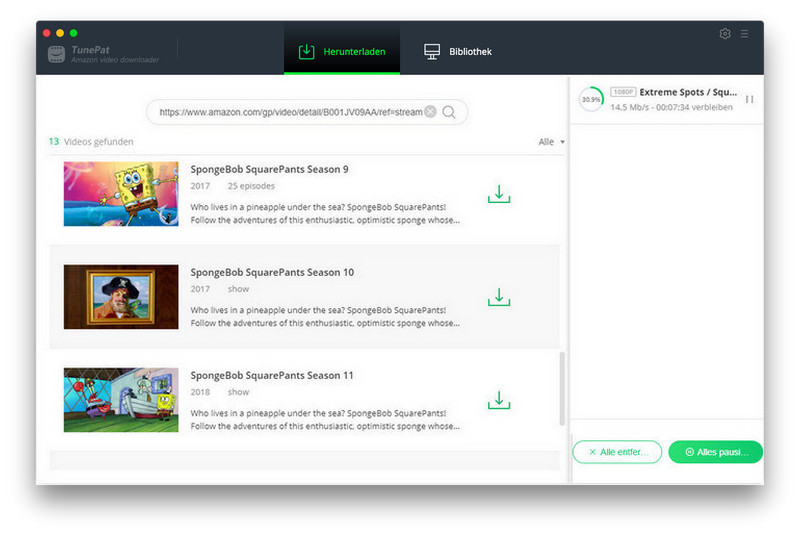Screen dimensions: 800x536
Task: Click the '14.5 Mb/s - 00:07:34 verbleiben' status
Action: point(671,107)
